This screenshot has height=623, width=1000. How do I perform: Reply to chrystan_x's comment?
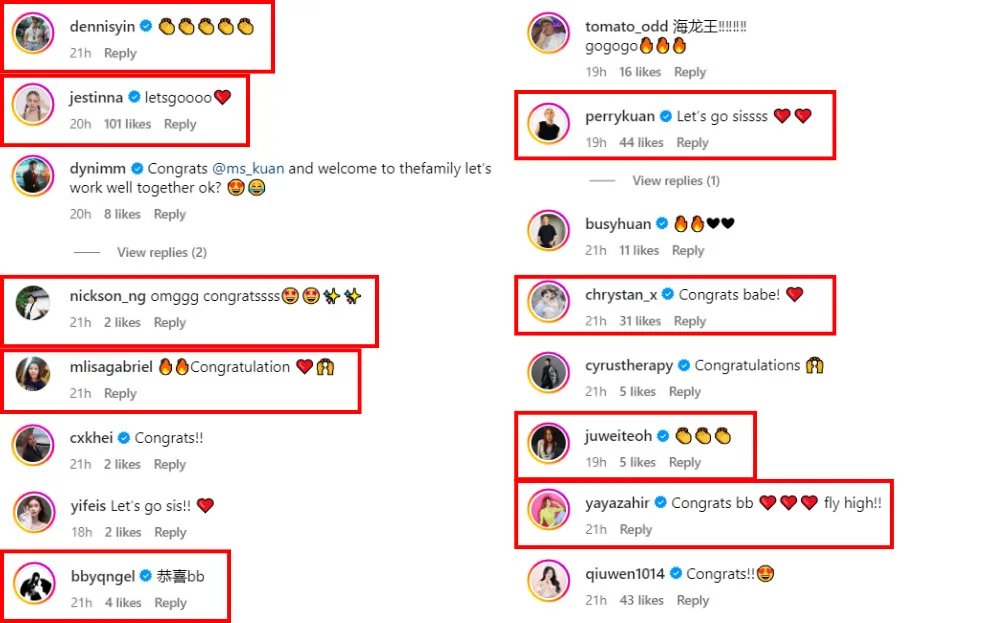690,321
